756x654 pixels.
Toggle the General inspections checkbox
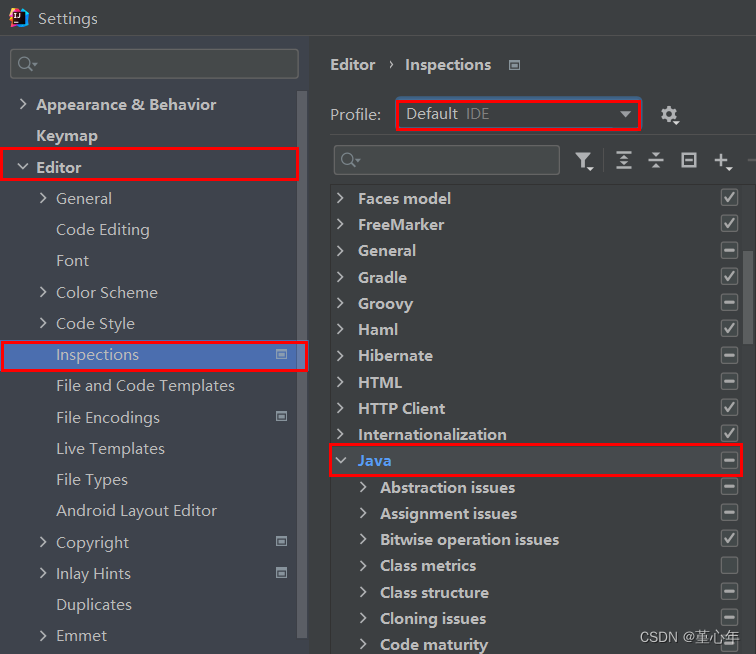[729, 250]
